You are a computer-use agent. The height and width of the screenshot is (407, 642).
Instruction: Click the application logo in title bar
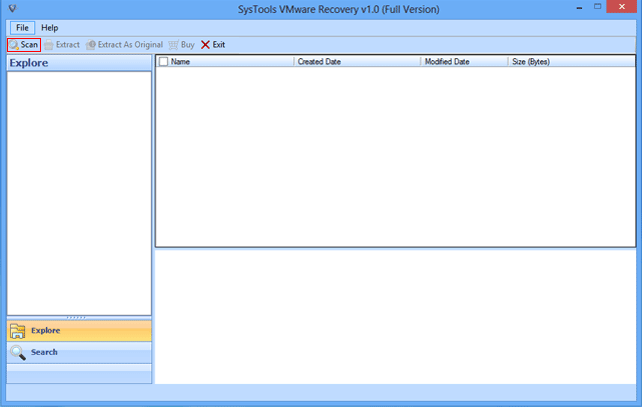[x=13, y=8]
